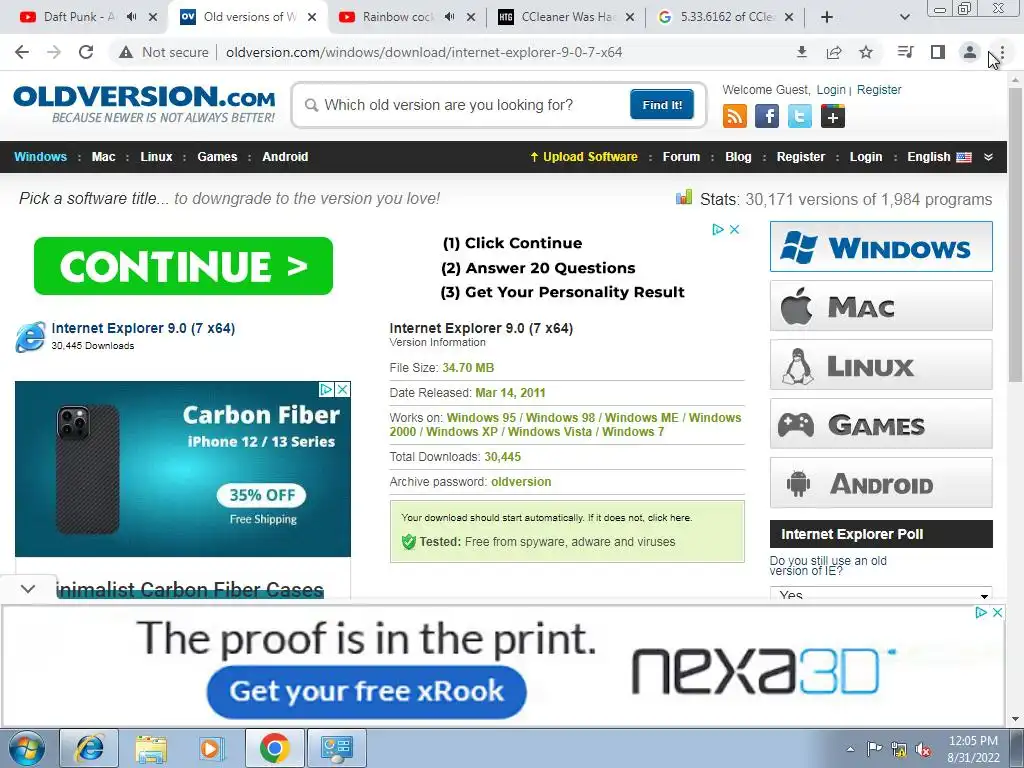1024x768 pixels.
Task: Open a new tab with the plus button
Action: pos(827,17)
